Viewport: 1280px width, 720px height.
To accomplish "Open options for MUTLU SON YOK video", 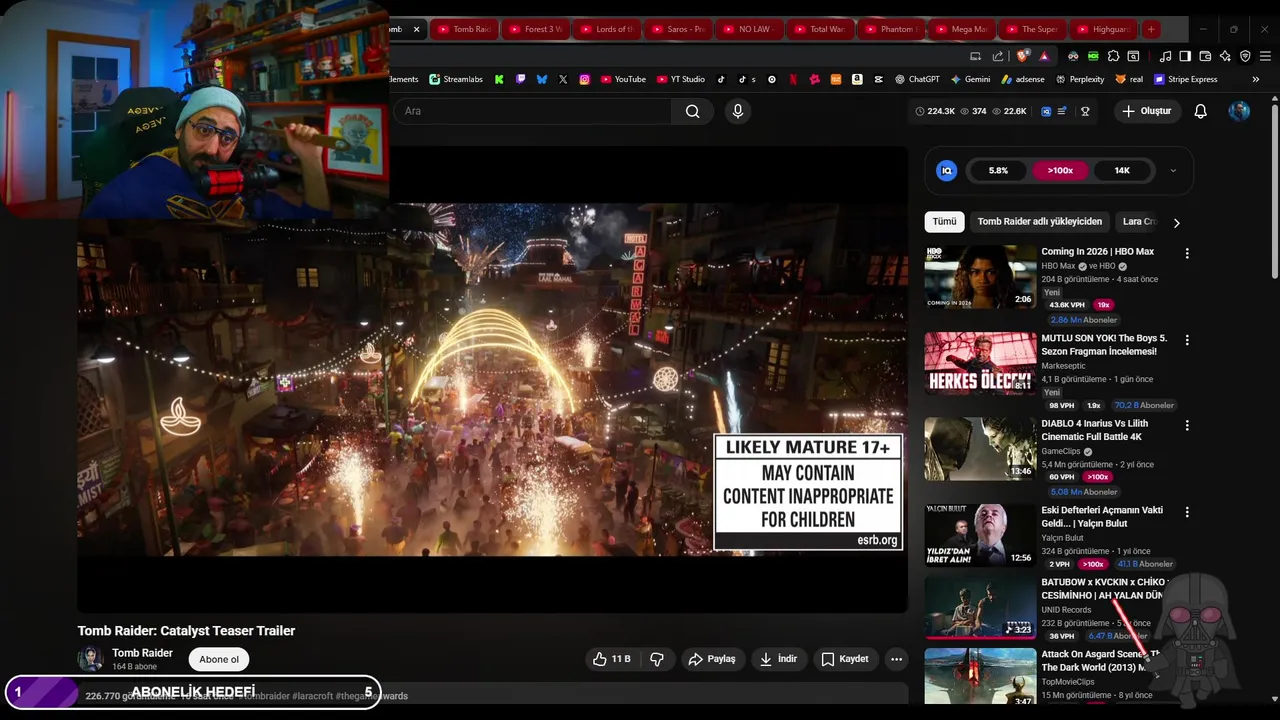I will point(1187,340).
